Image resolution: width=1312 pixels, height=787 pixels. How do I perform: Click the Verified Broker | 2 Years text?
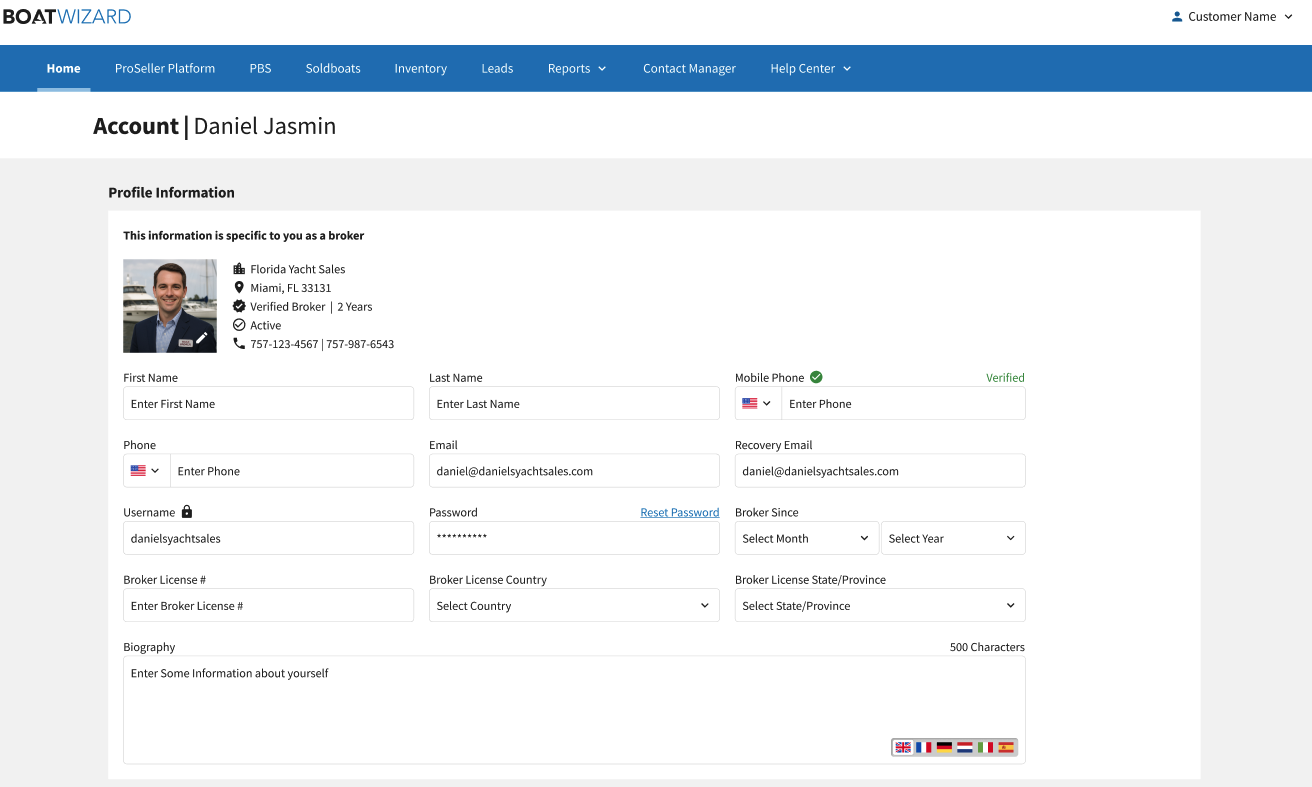coord(311,307)
